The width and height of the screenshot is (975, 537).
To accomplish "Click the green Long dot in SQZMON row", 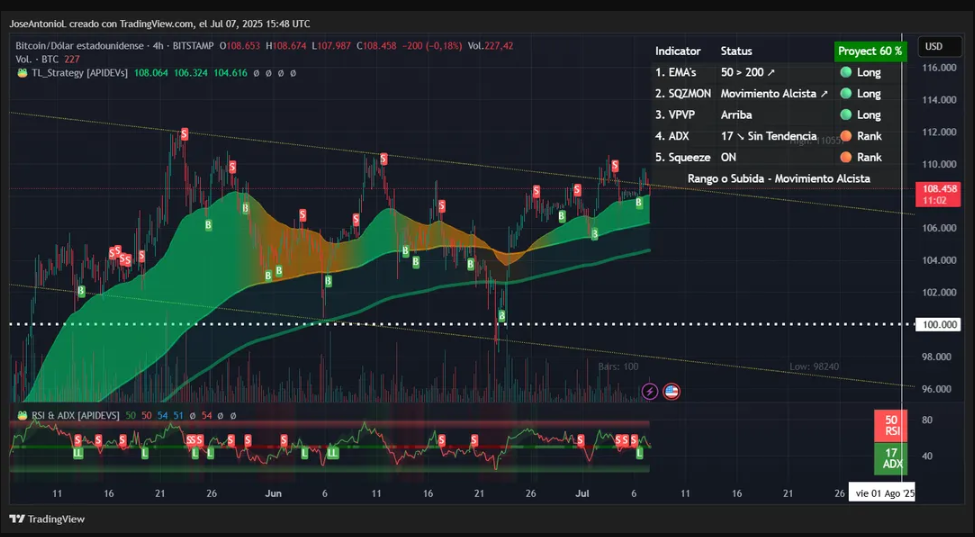I will [x=846, y=93].
